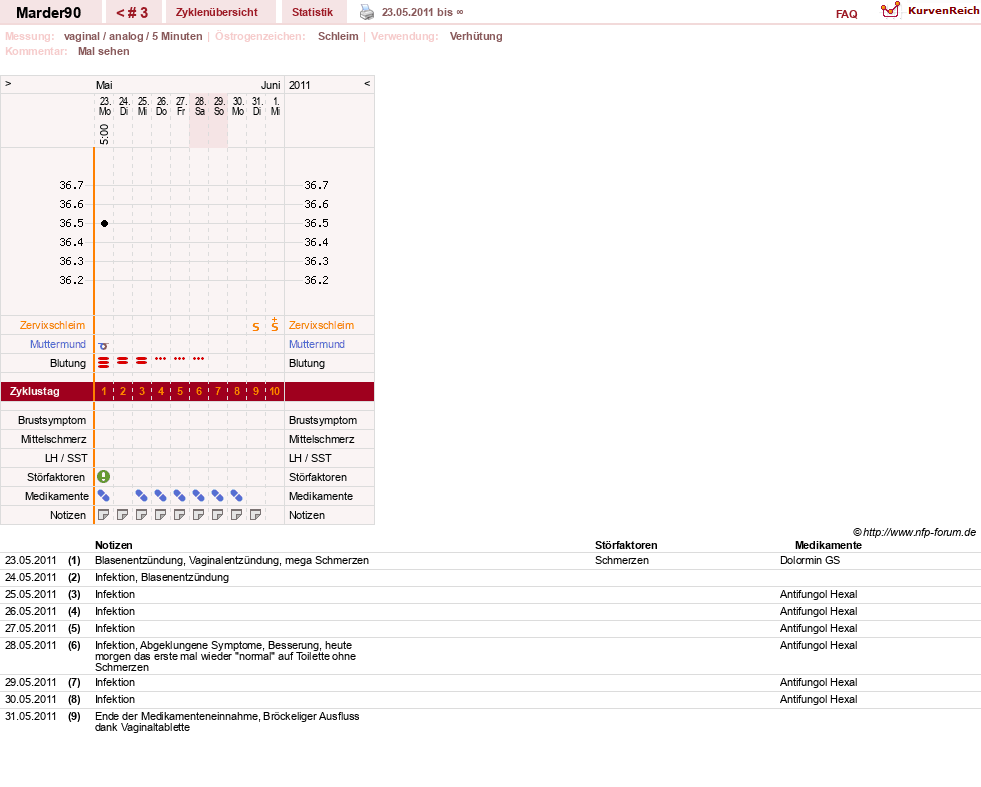Click the printer icon
981x787 pixels.
367,12
